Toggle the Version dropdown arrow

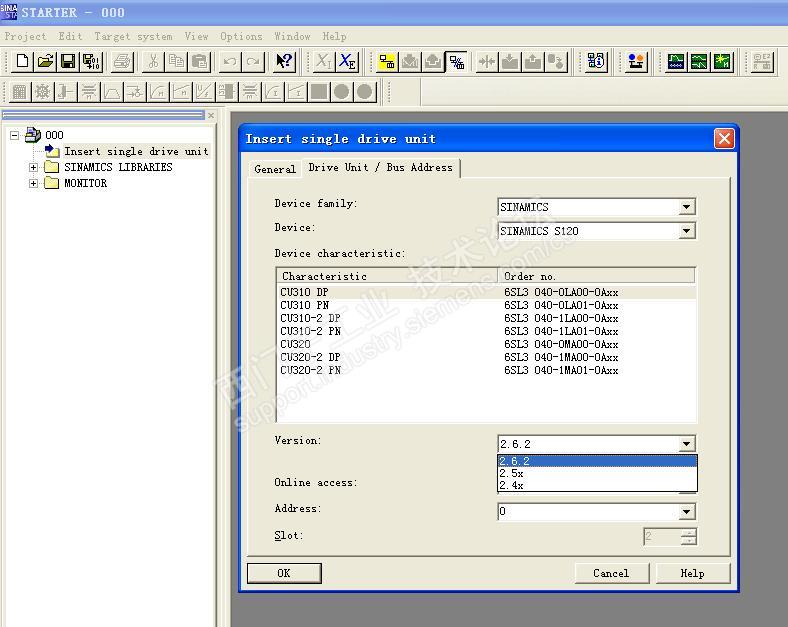click(686, 444)
